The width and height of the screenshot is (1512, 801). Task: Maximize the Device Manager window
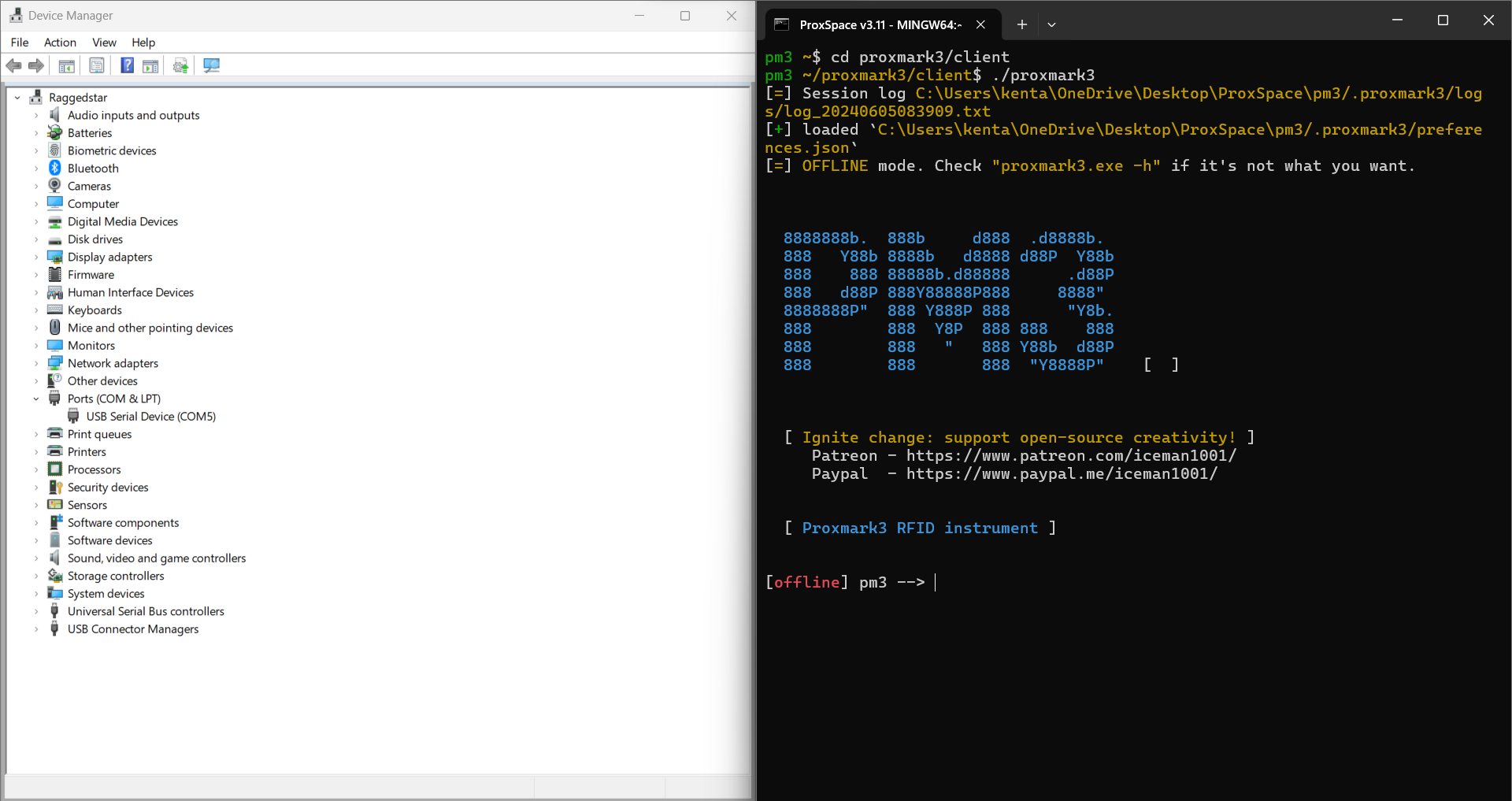(685, 16)
